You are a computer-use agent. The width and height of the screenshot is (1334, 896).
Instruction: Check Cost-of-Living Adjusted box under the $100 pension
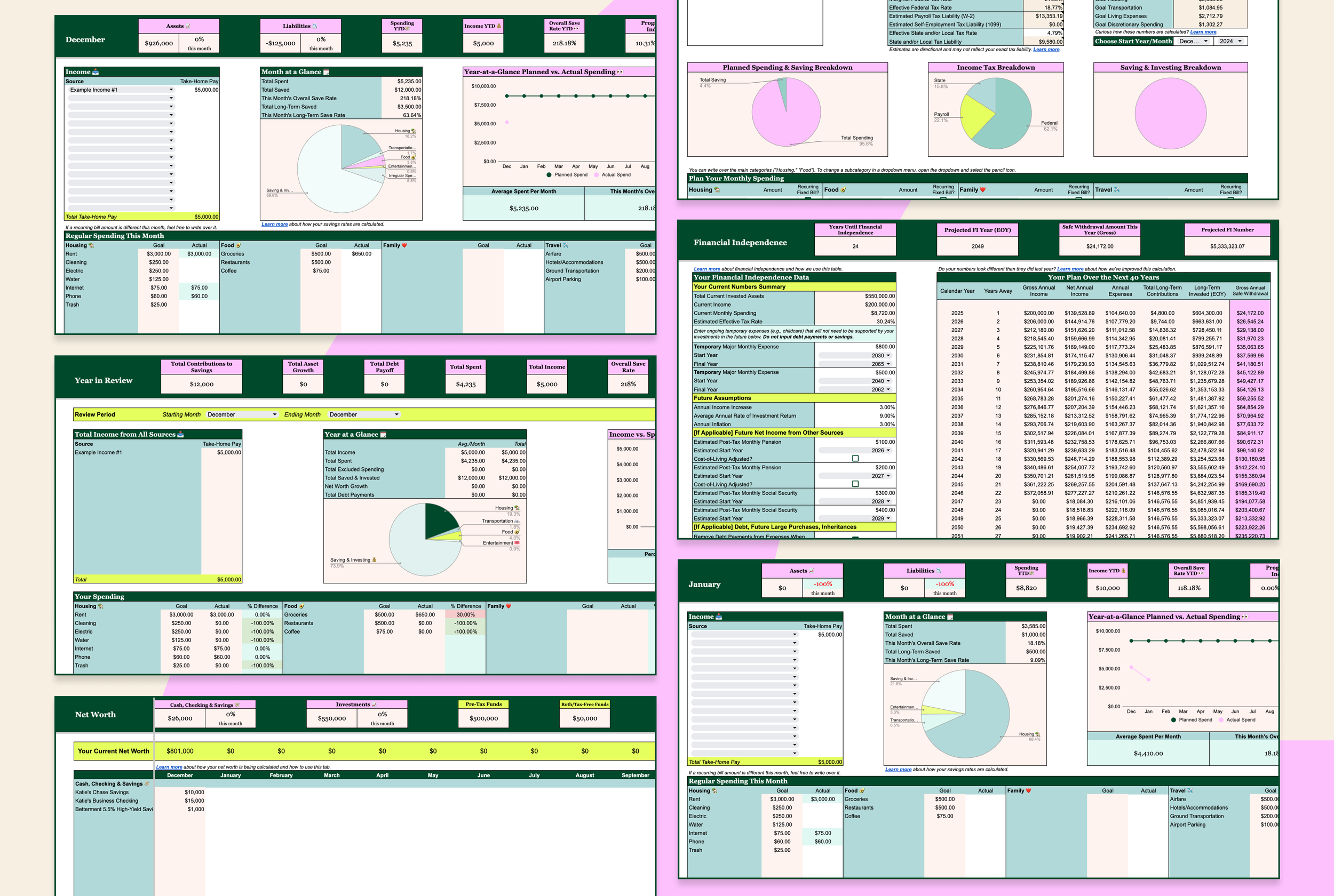click(x=855, y=458)
